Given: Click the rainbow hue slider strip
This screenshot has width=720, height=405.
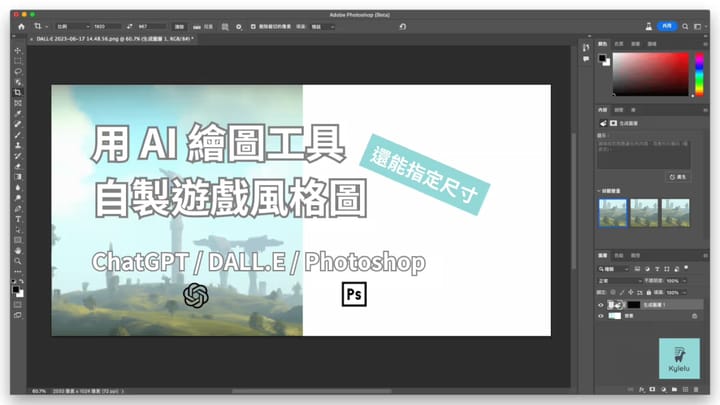Looking at the screenshot, I should (x=699, y=73).
